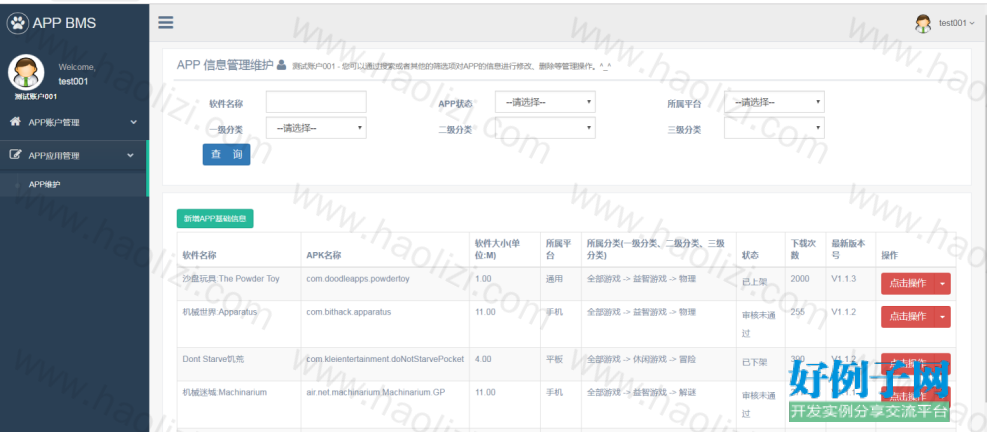The height and width of the screenshot is (432, 987).
Task: Click the APP BMS title text
Action: [64, 24]
